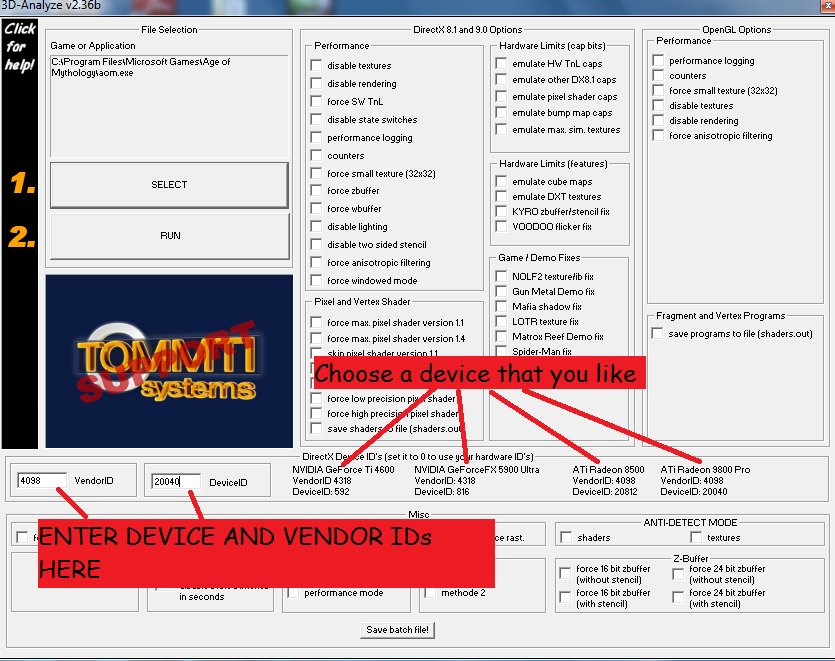Close the 3D-Analyze window

click(x=827, y=6)
